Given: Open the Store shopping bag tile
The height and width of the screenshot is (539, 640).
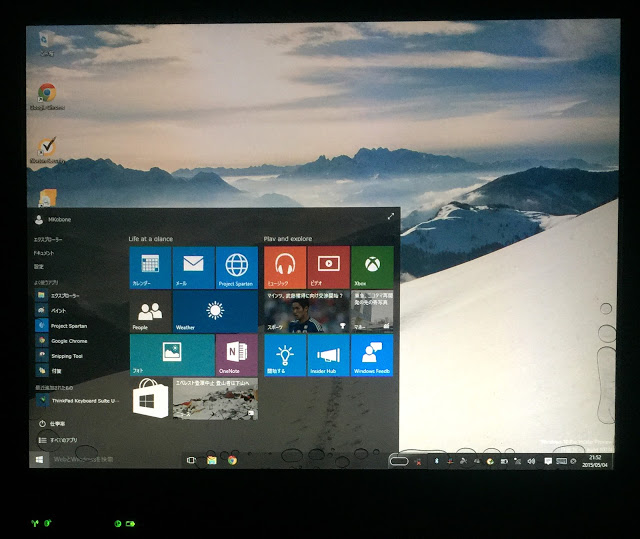Looking at the screenshot, I should coord(151,399).
